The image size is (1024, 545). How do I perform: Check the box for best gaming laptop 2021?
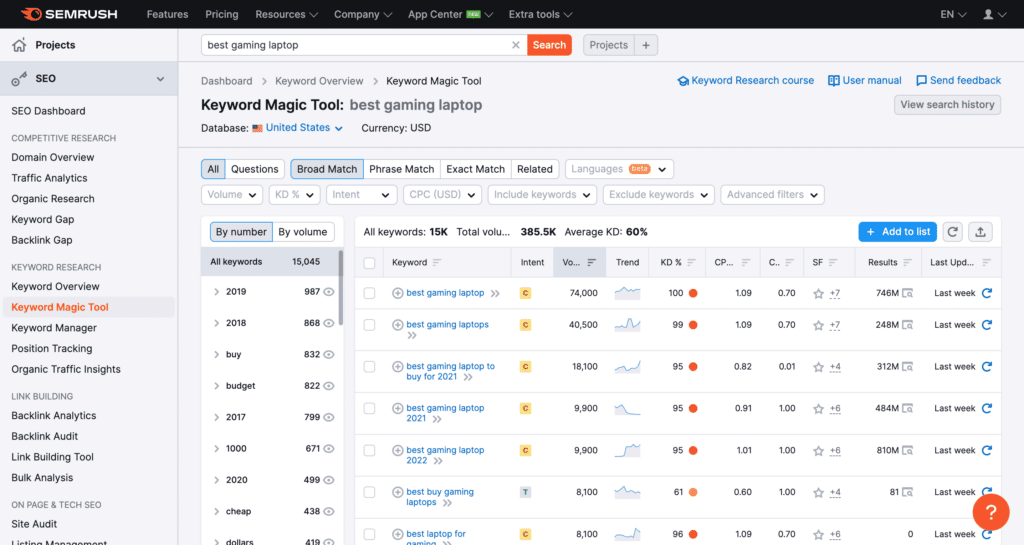click(x=370, y=409)
